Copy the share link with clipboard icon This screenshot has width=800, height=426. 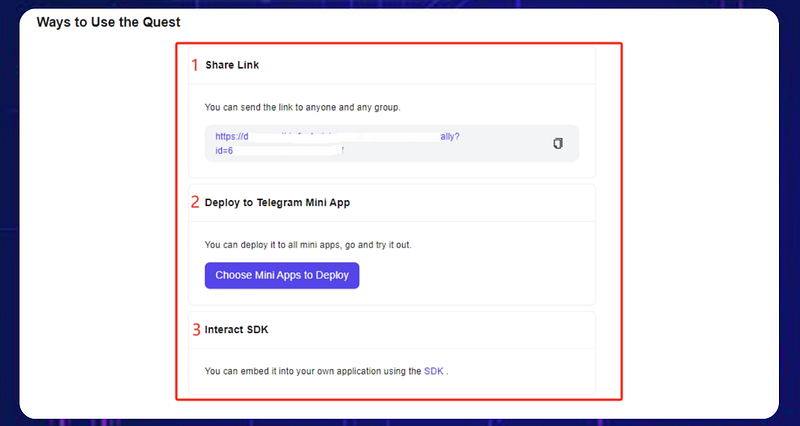(558, 143)
